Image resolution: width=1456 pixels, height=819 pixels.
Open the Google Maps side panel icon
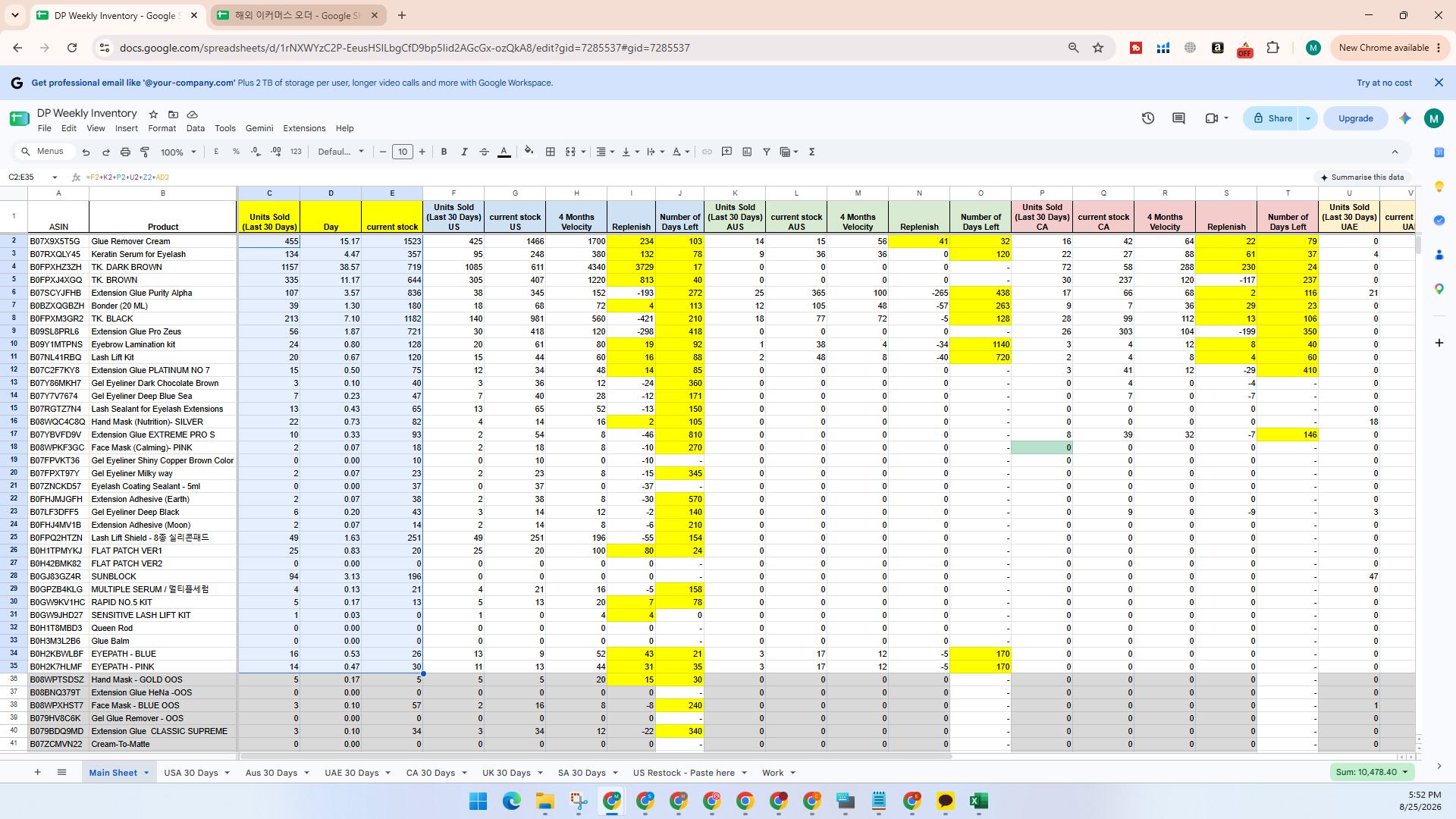[x=1439, y=289]
